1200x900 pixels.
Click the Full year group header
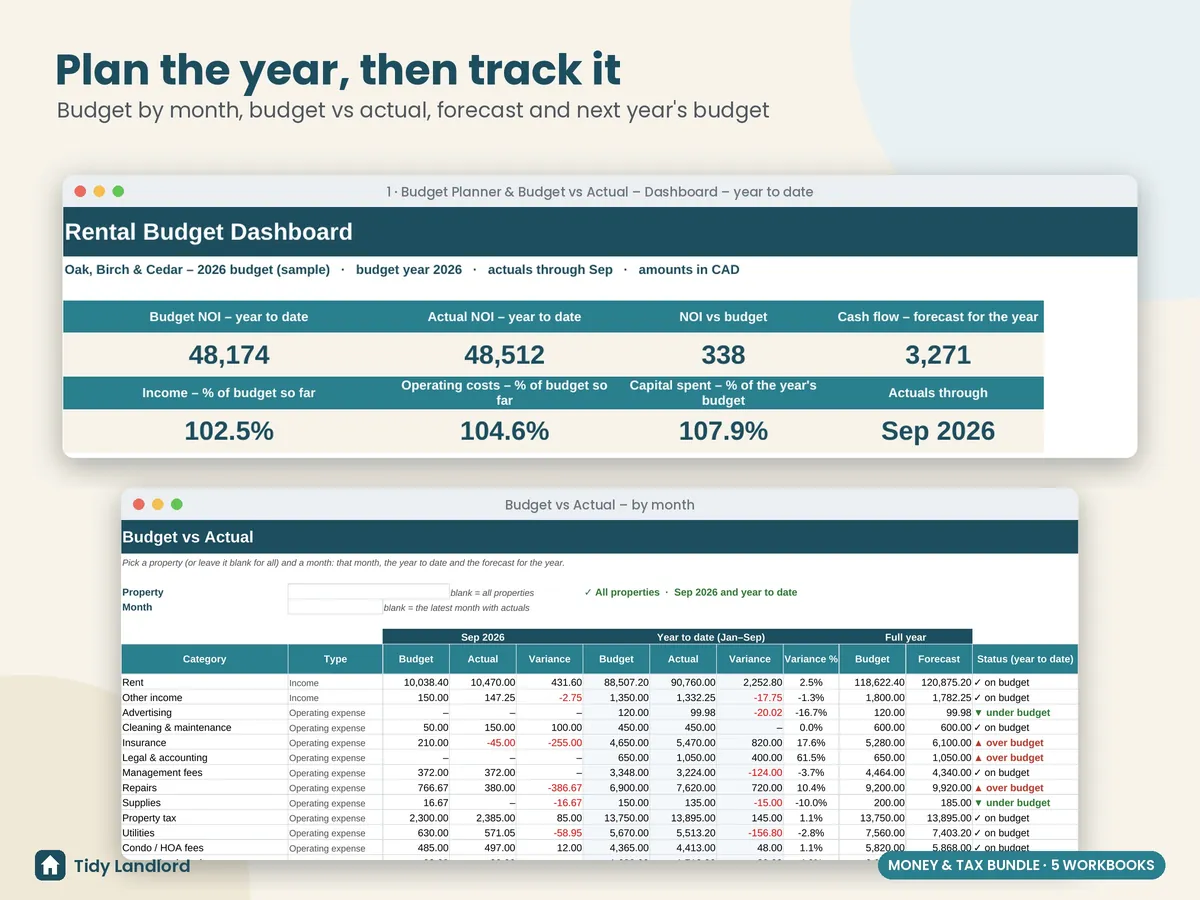(x=906, y=637)
